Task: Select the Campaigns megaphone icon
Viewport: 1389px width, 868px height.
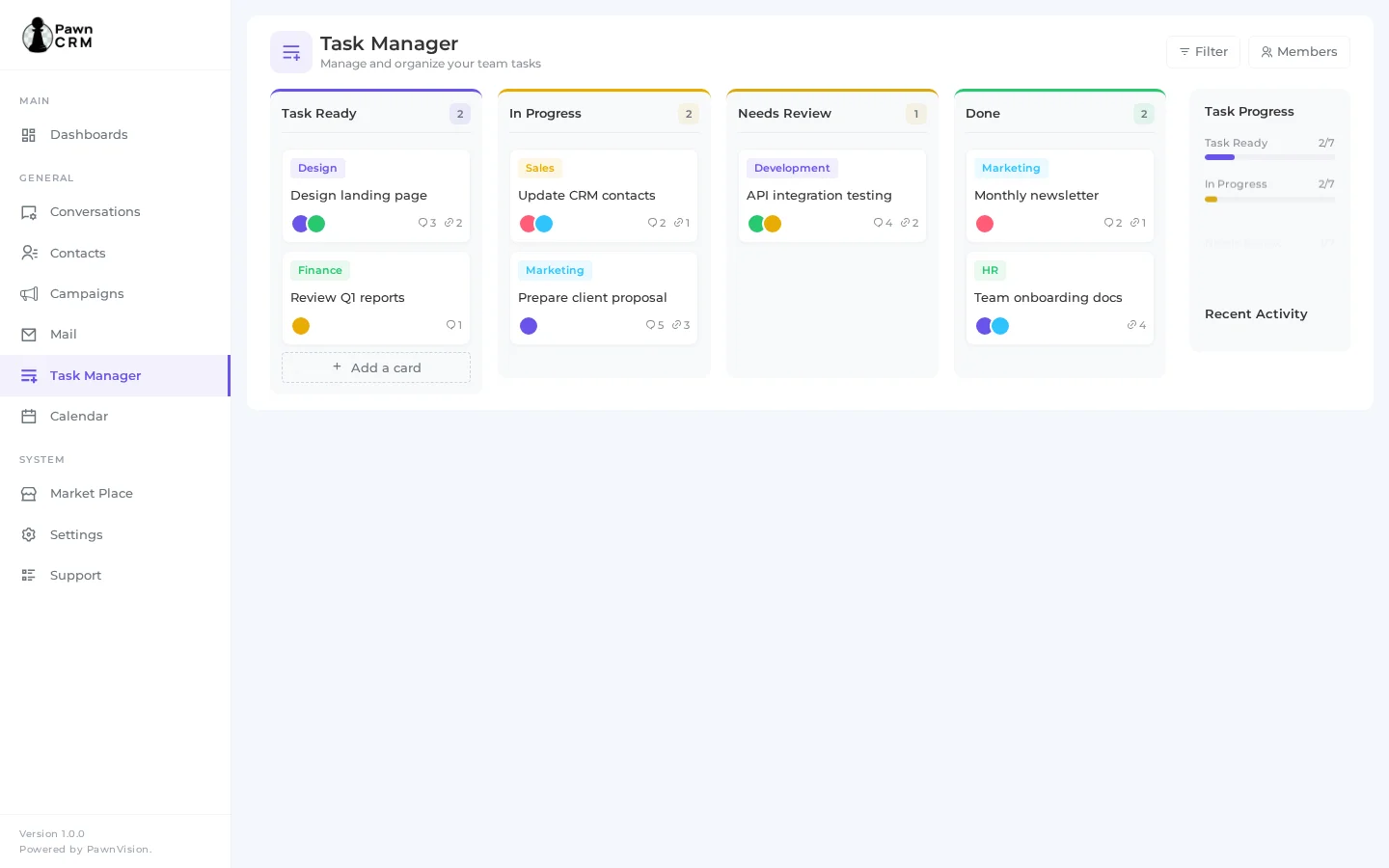Action: pos(29,293)
